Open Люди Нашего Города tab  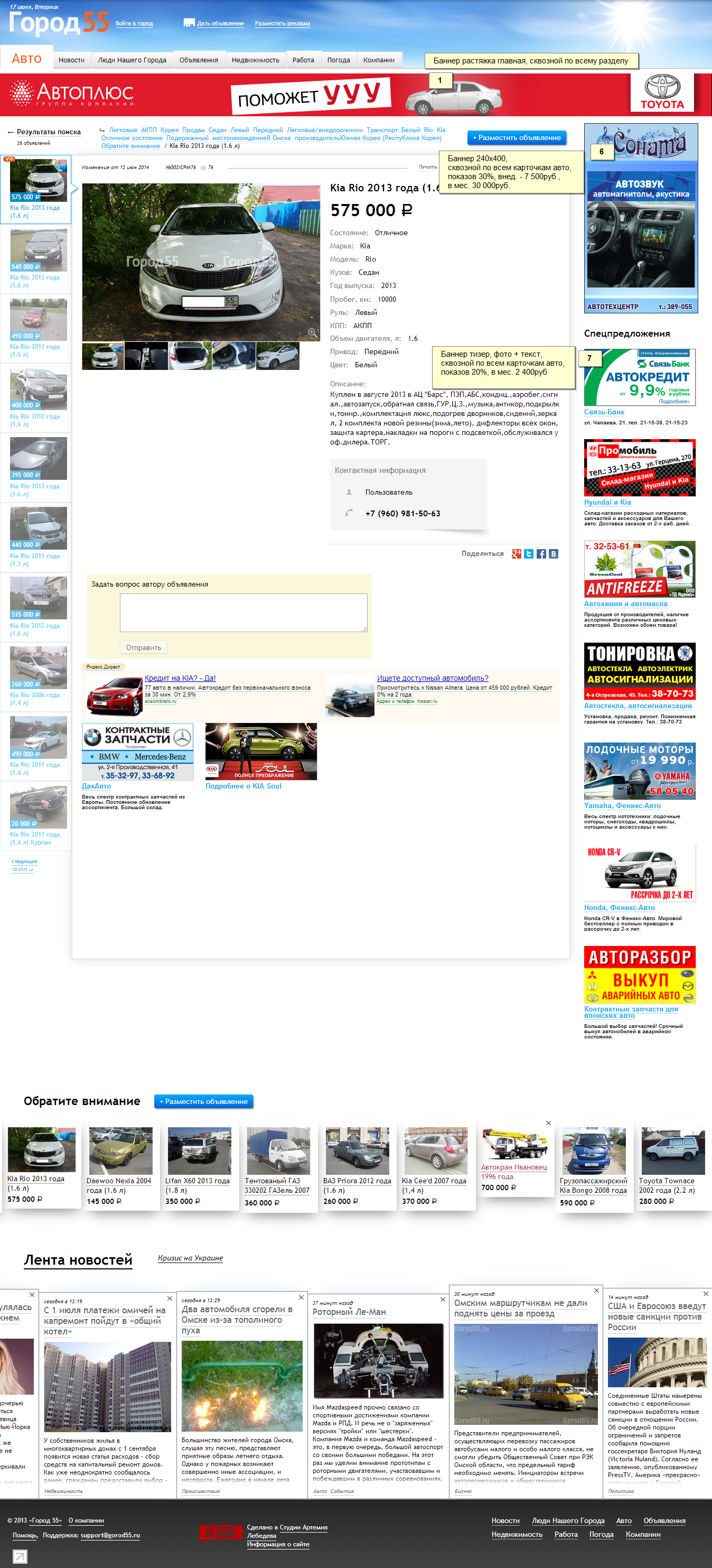tap(132, 60)
